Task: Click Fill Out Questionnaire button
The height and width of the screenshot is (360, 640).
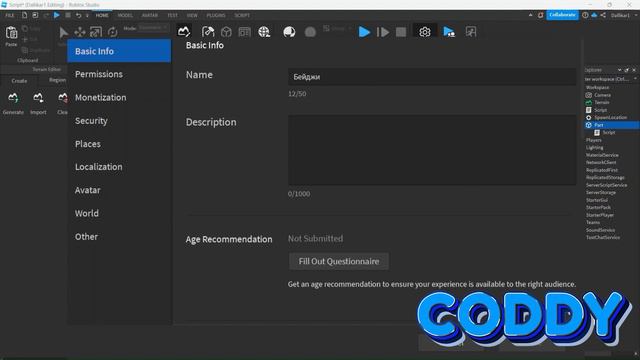Action: coord(339,261)
